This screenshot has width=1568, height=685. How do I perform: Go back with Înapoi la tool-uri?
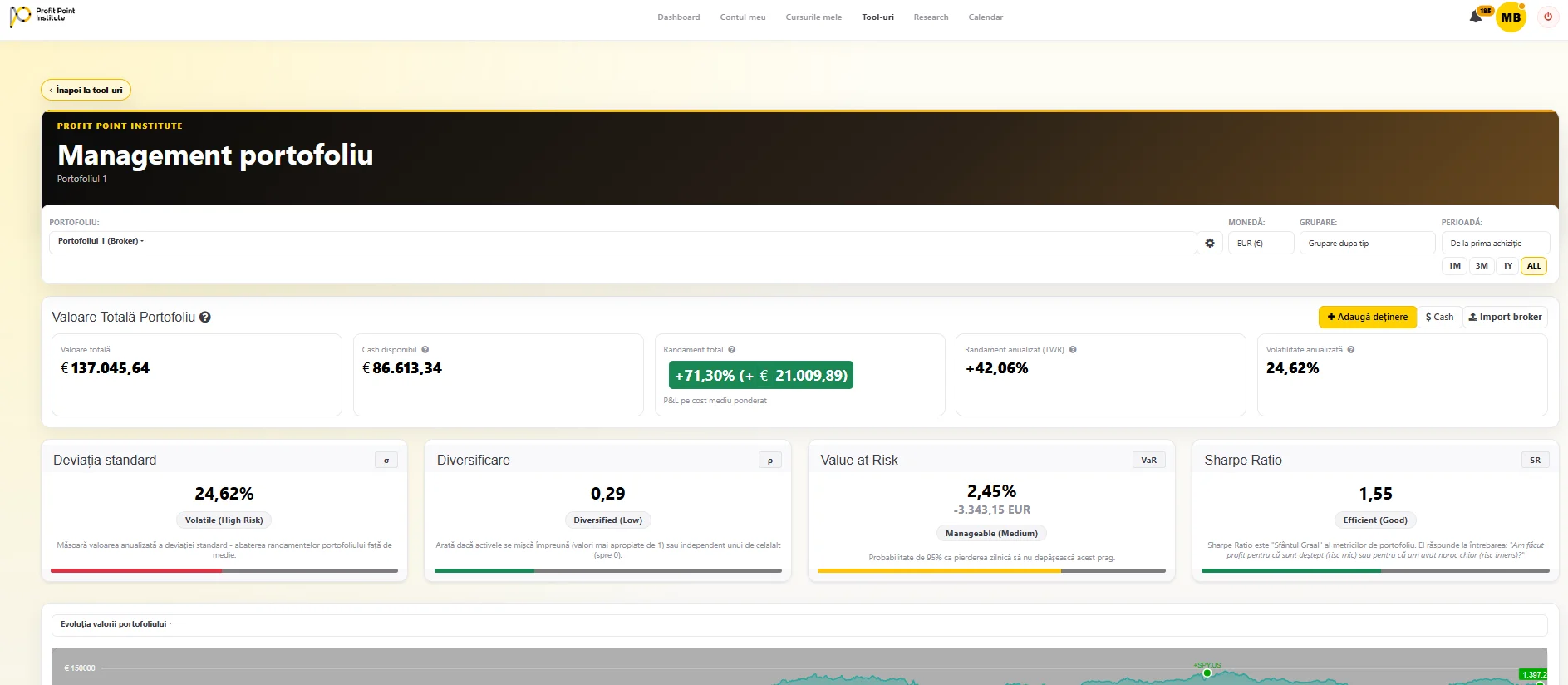pos(86,90)
